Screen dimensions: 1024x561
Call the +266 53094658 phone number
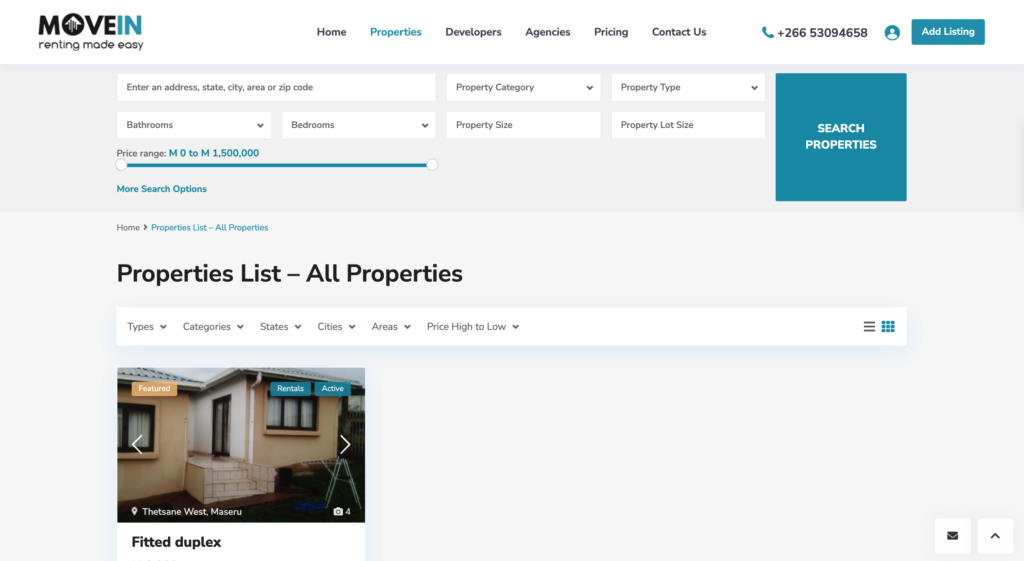point(822,33)
